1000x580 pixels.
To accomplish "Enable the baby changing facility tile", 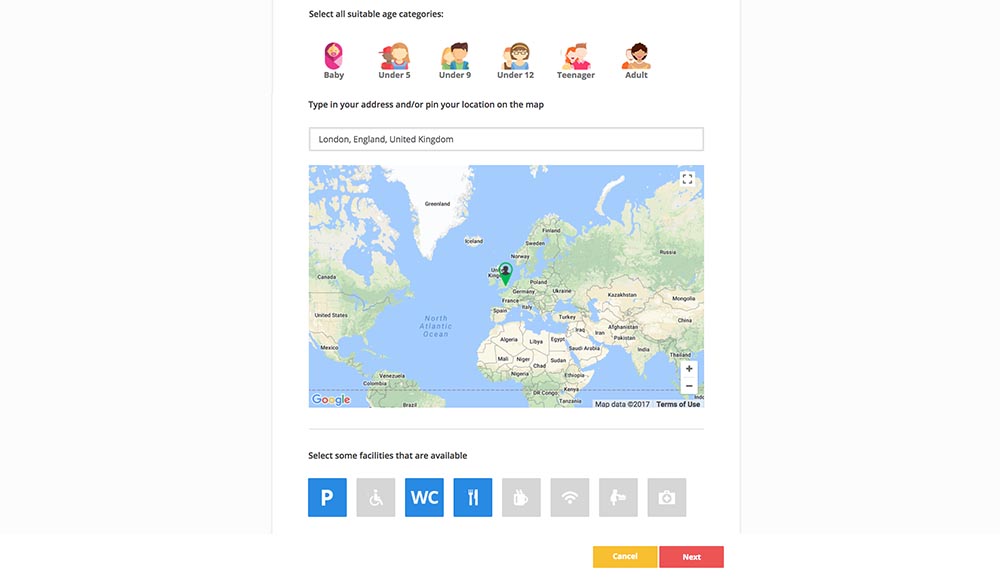I will [x=618, y=497].
